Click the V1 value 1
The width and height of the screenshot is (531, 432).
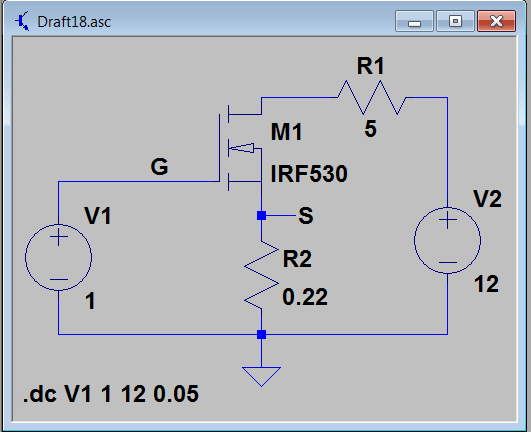tap(90, 301)
